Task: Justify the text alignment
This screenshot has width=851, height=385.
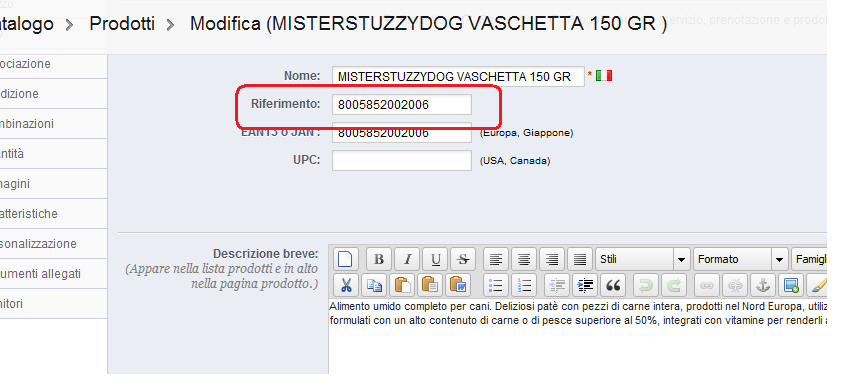Action: coord(580,260)
